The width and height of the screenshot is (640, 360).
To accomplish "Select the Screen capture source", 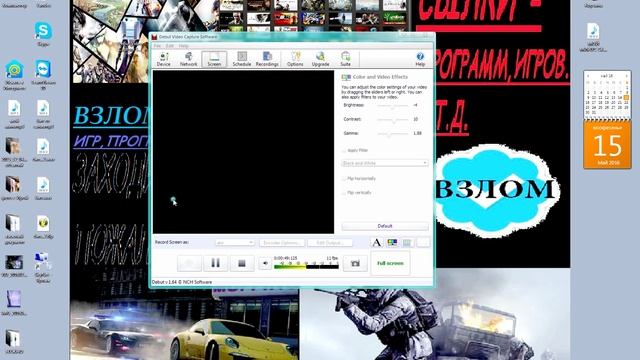I will 214,59.
